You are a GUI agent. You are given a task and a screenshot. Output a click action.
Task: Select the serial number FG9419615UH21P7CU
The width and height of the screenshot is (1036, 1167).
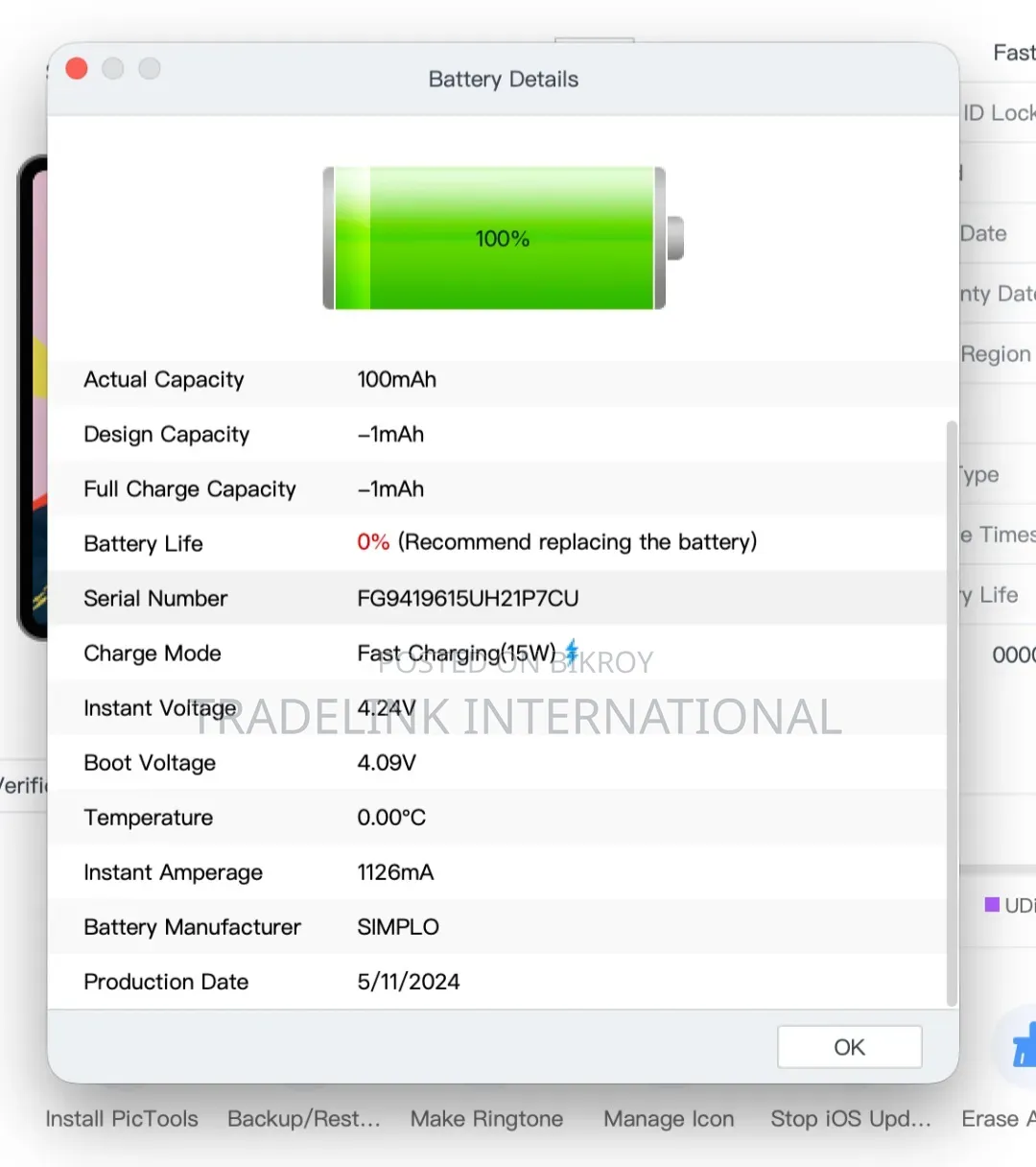468,599
